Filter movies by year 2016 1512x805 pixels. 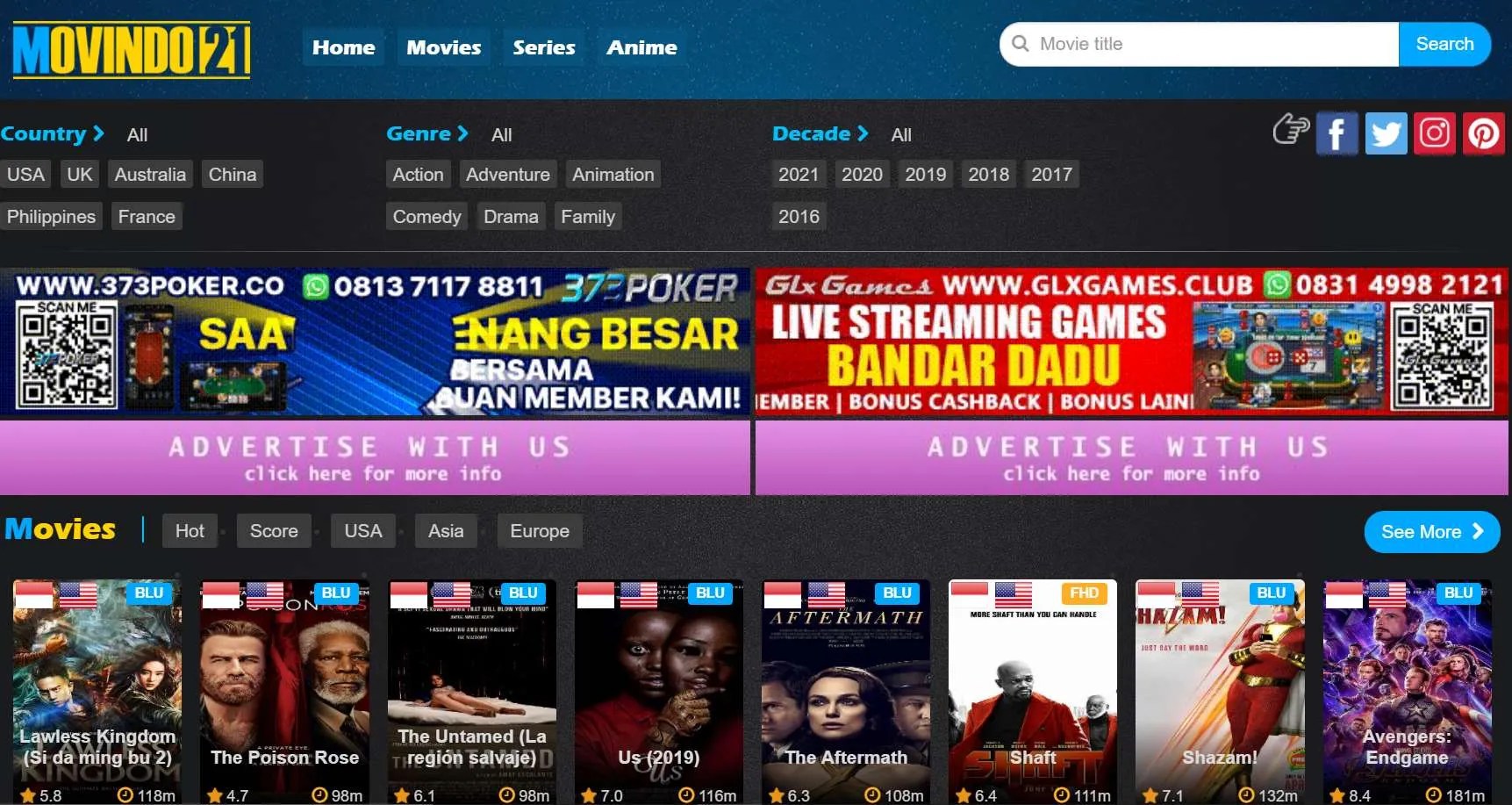pyautogui.click(x=799, y=217)
